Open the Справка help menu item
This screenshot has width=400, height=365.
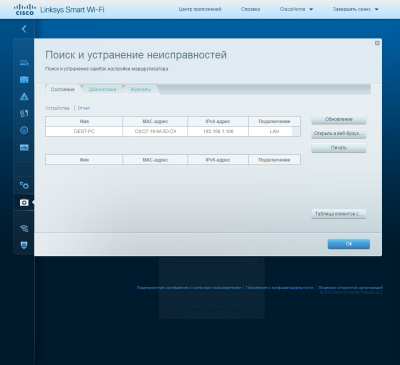tap(250, 9)
